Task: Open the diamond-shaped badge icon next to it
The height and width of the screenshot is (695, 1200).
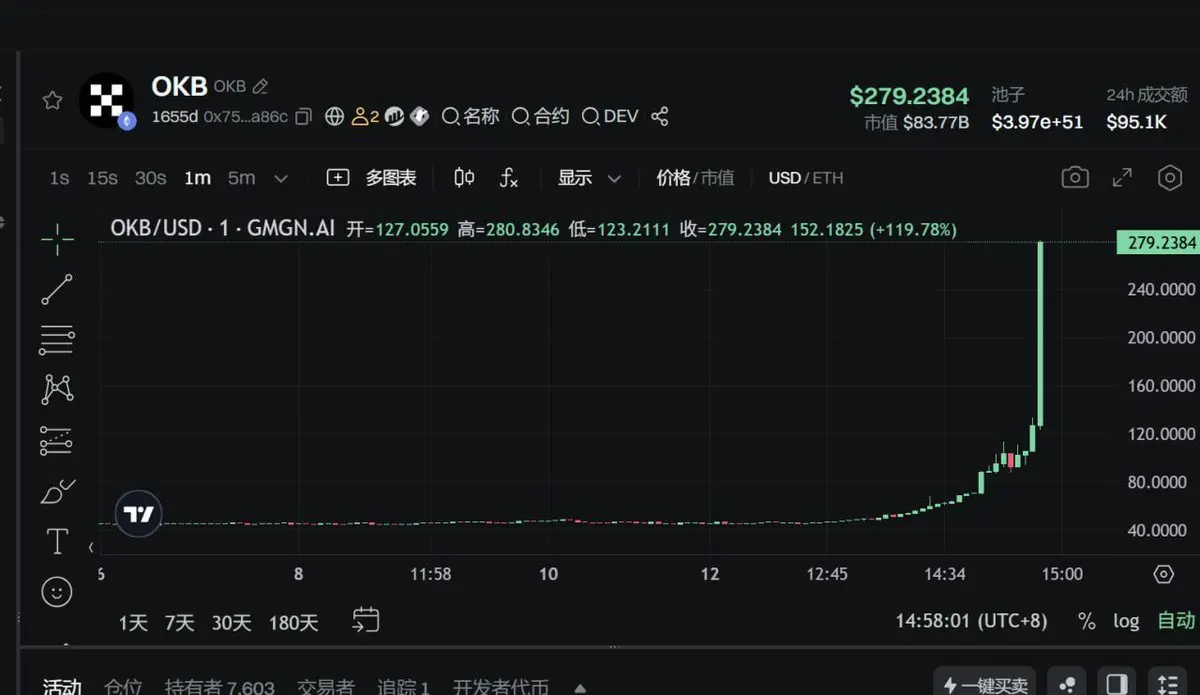Action: tap(420, 117)
